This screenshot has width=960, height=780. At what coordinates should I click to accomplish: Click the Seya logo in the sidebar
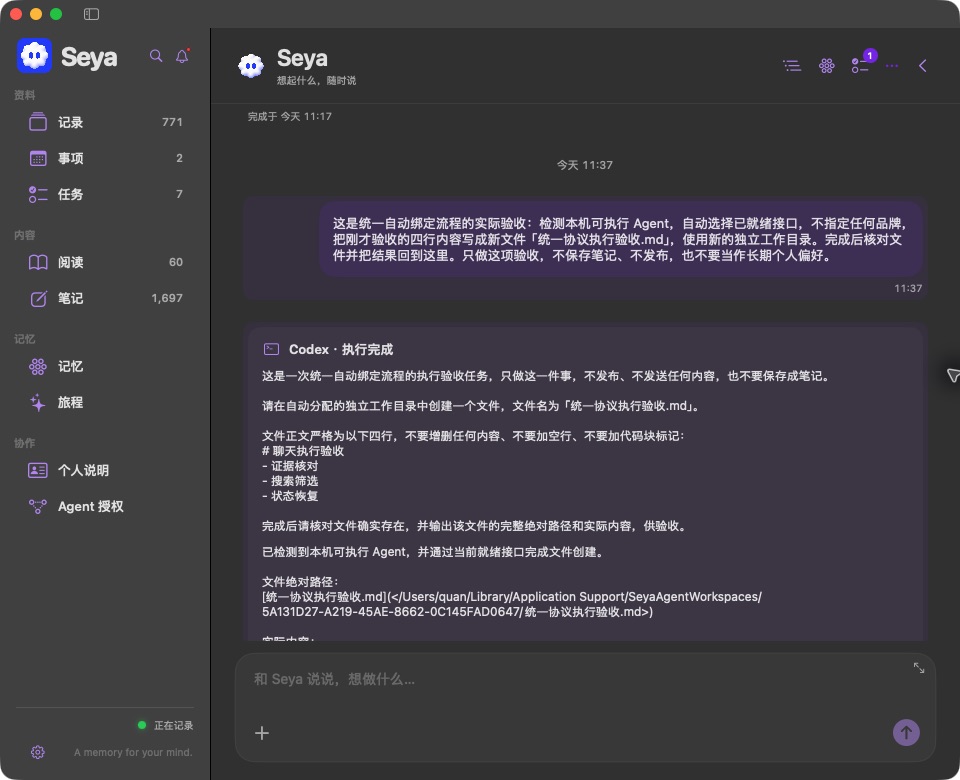[34, 56]
